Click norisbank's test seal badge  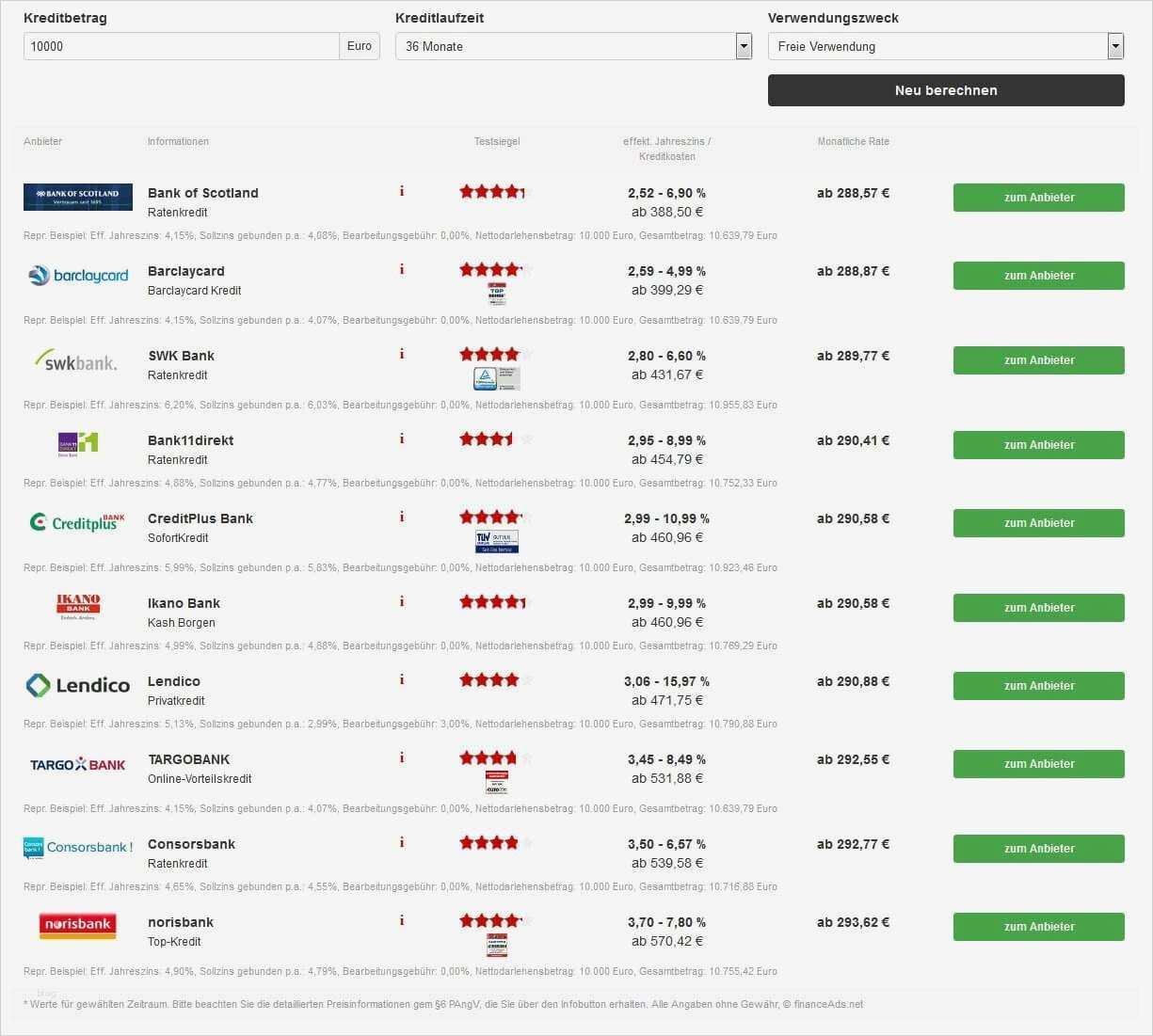pos(497,945)
